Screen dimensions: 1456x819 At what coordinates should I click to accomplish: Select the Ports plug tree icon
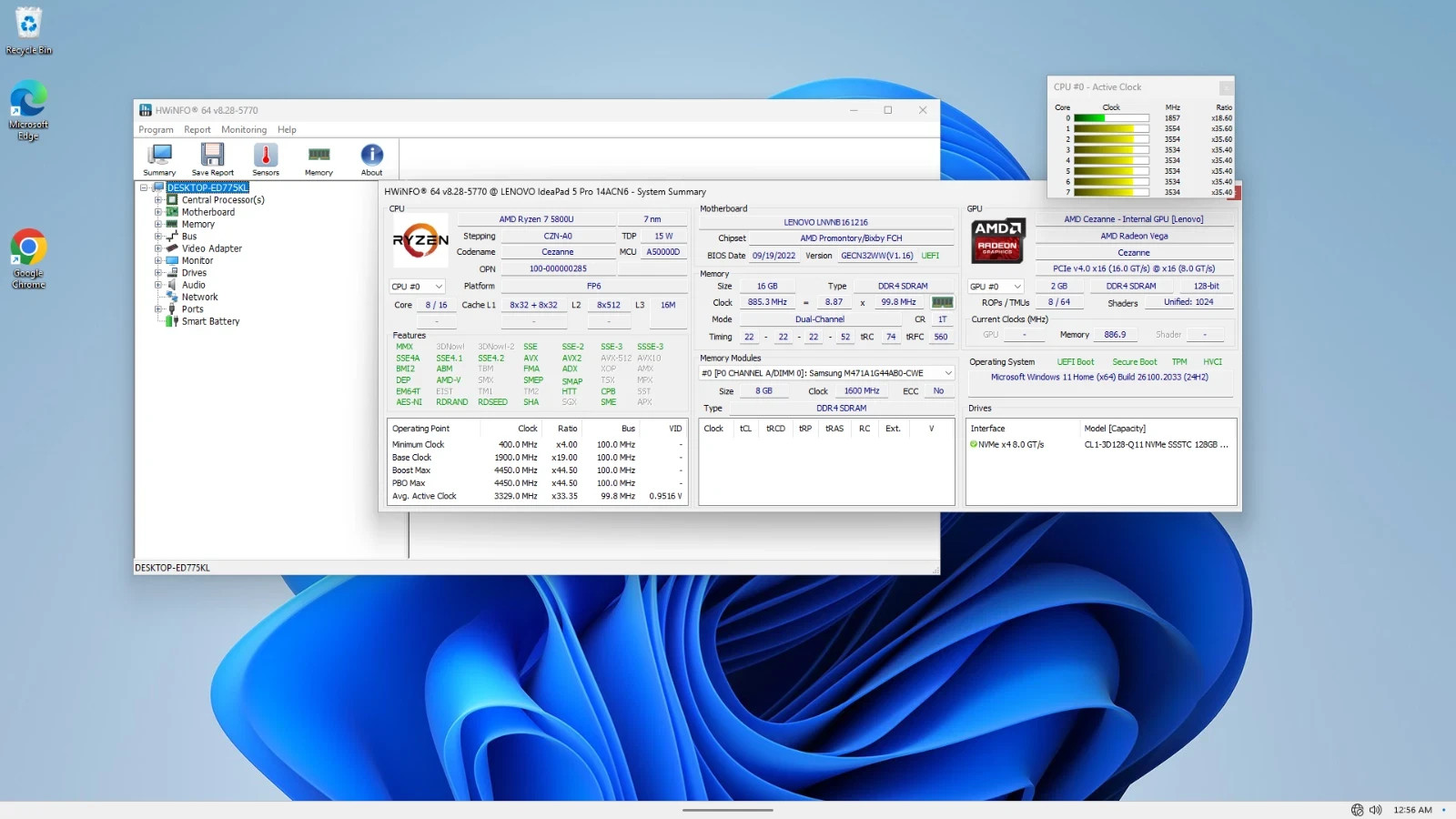[172, 309]
